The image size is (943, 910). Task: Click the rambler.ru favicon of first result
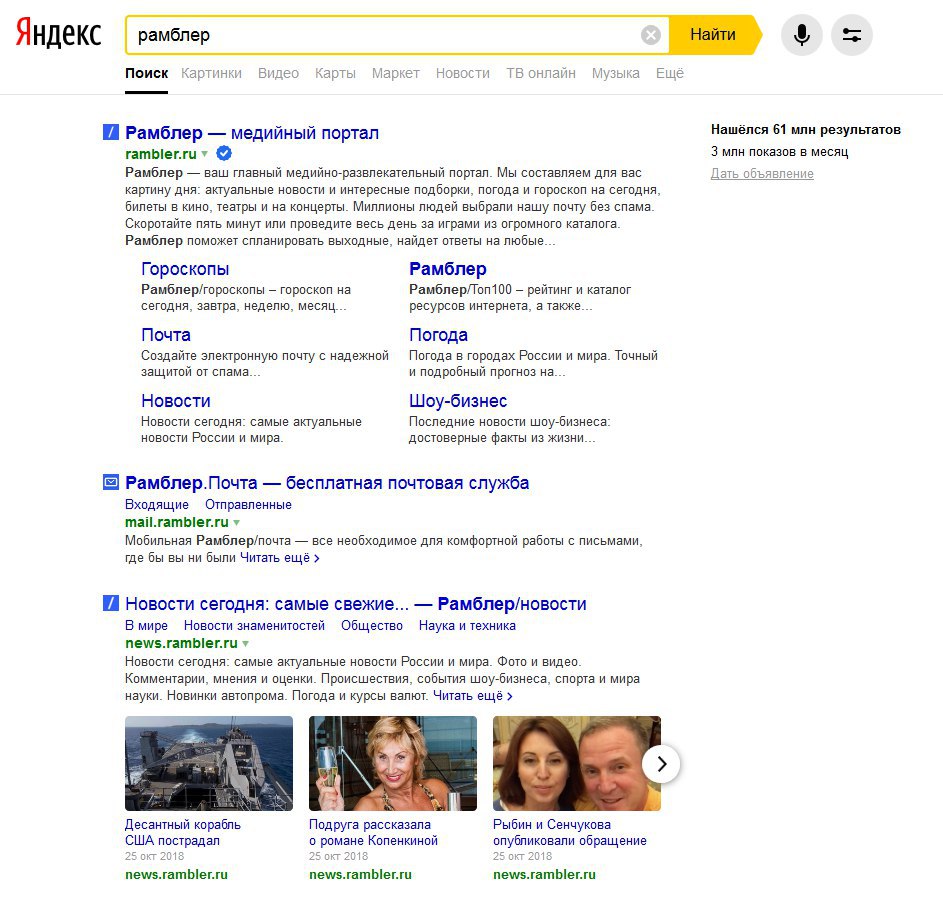coord(111,132)
